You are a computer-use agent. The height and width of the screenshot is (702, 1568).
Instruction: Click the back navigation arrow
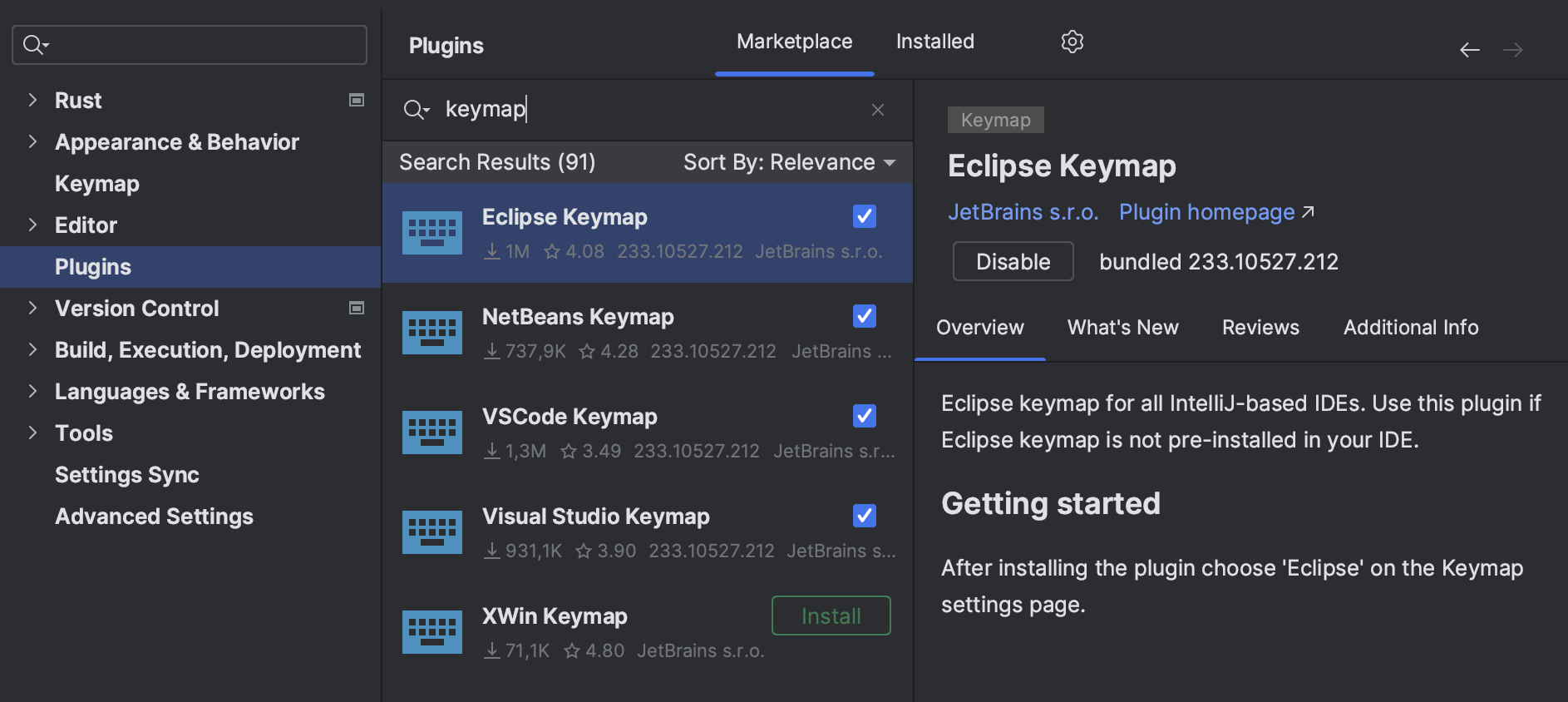tap(1469, 50)
